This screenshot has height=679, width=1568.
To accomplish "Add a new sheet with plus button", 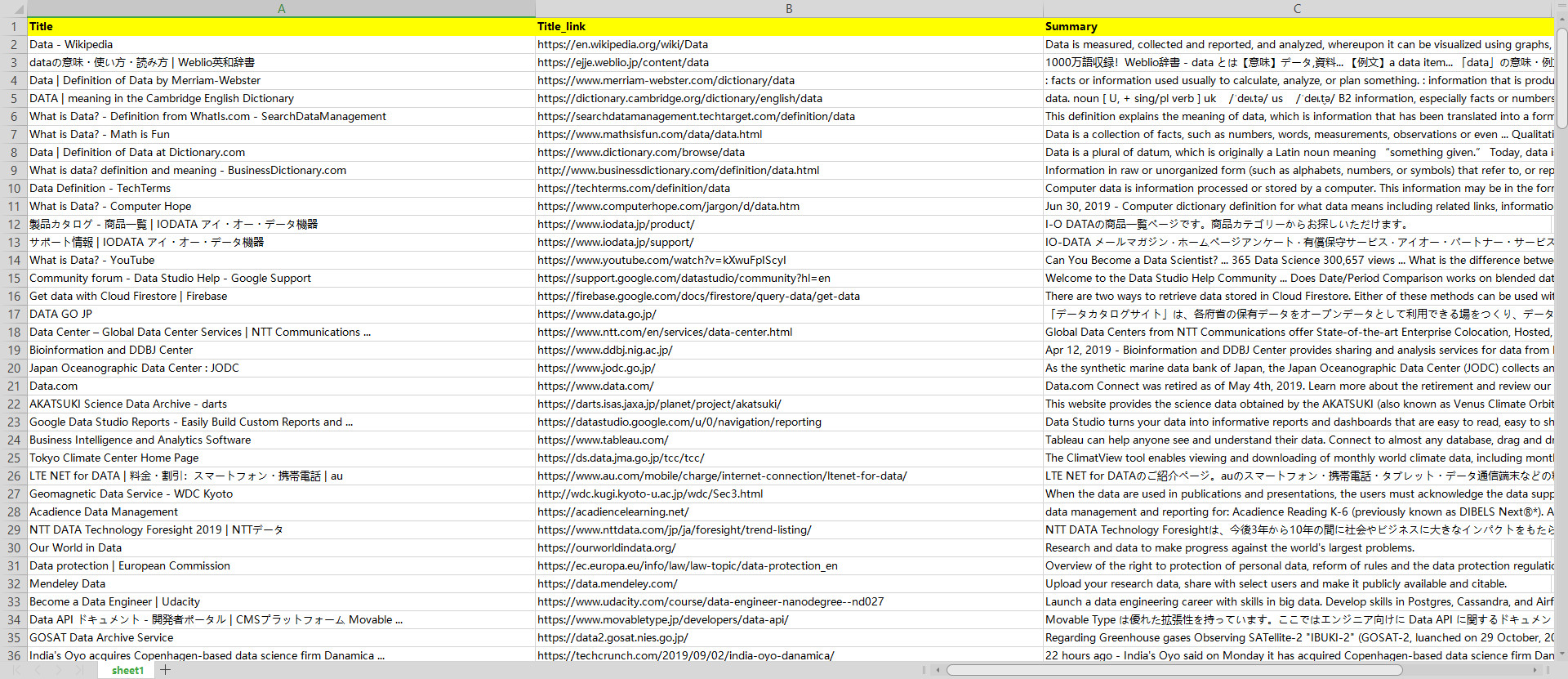I will [x=166, y=670].
